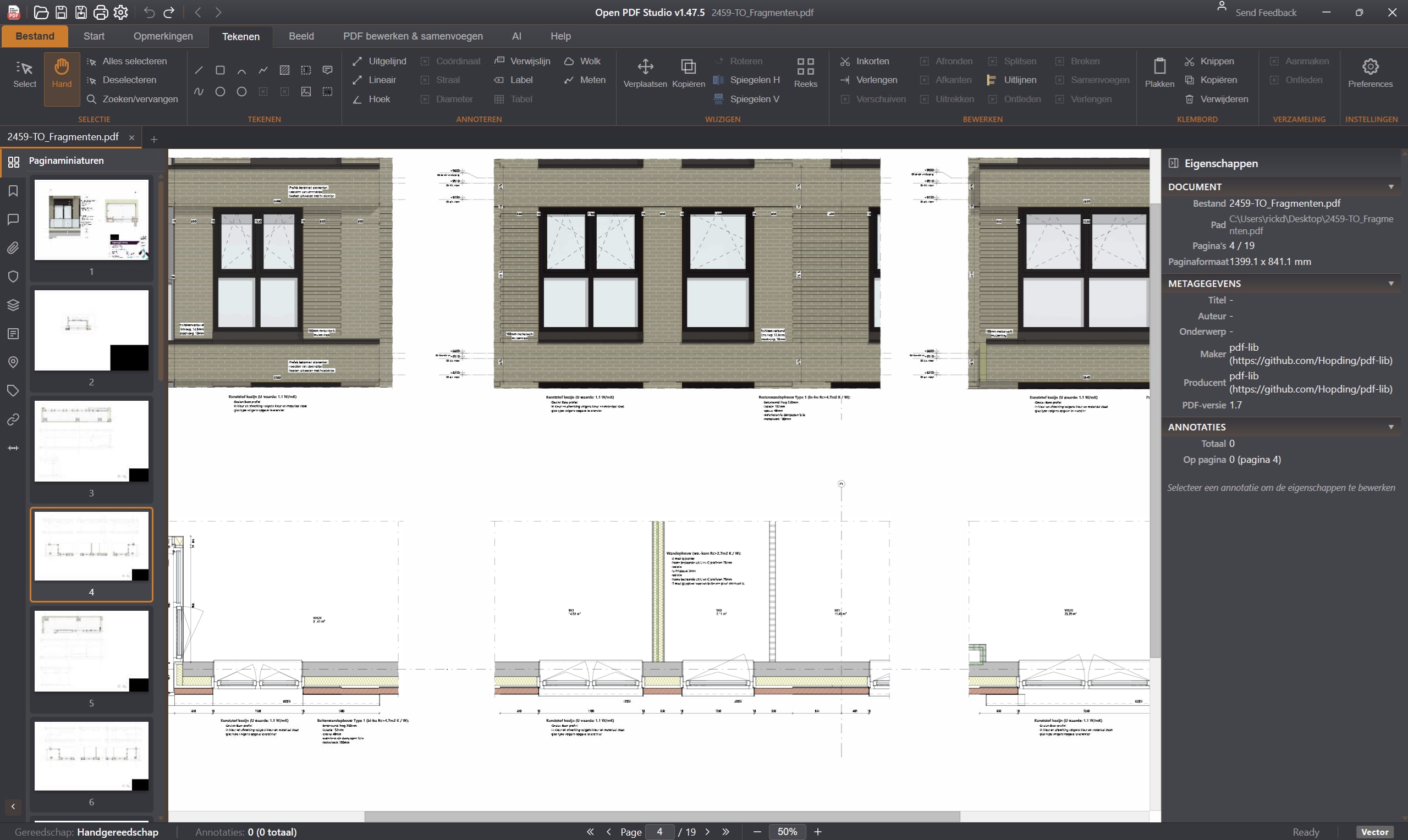
Task: Click the horizontal scrollbar of the document
Action: click(x=662, y=817)
